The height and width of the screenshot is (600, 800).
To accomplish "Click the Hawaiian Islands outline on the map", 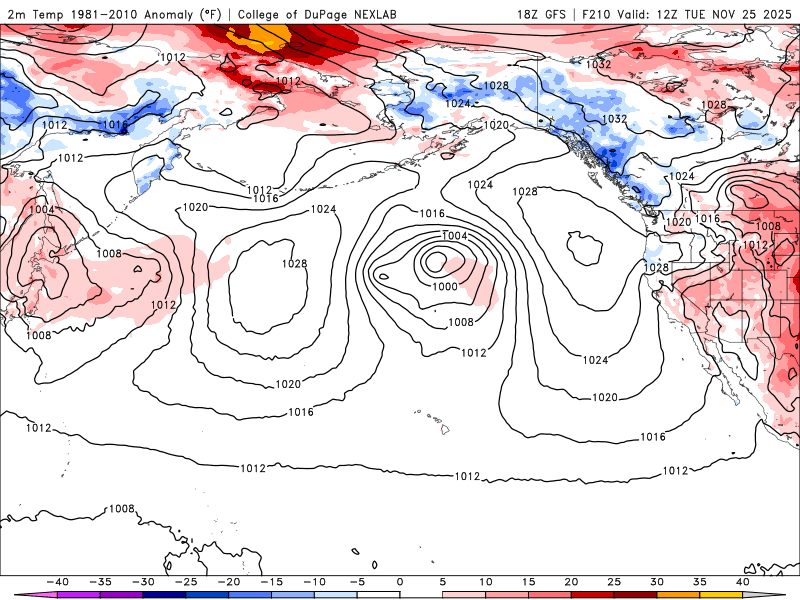I will pyautogui.click(x=434, y=421).
